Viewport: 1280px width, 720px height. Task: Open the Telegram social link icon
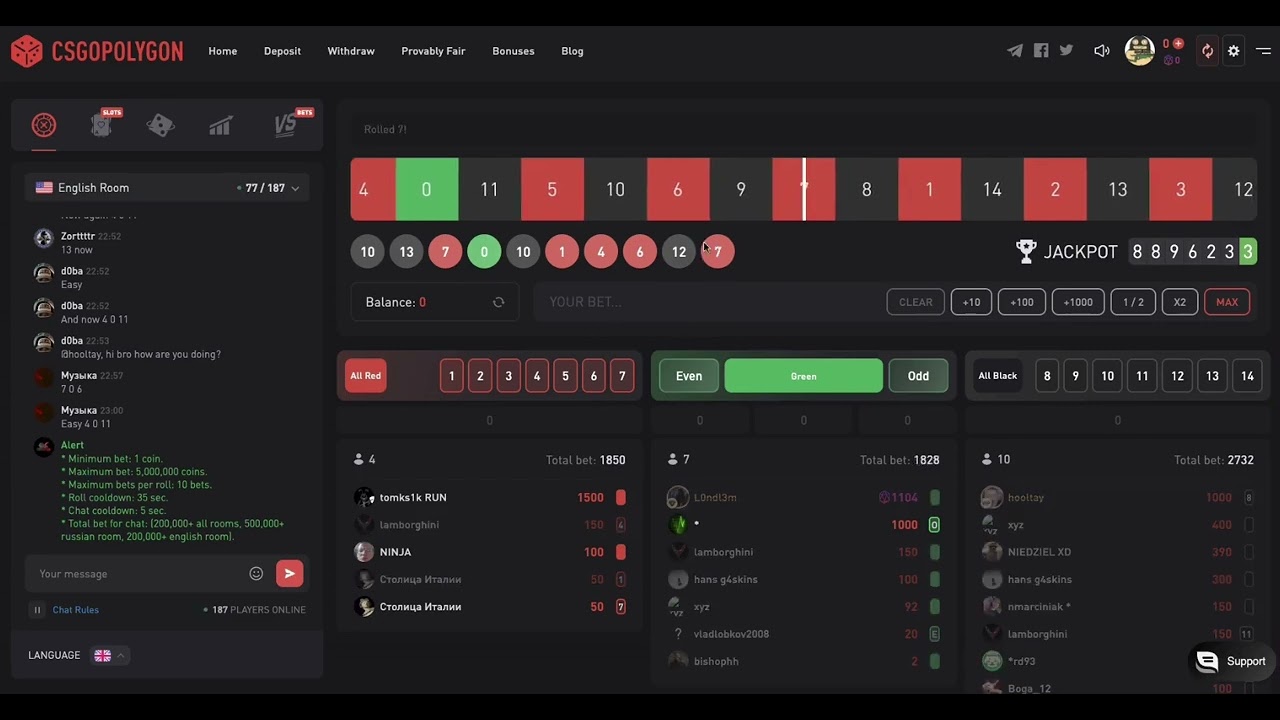click(1015, 51)
